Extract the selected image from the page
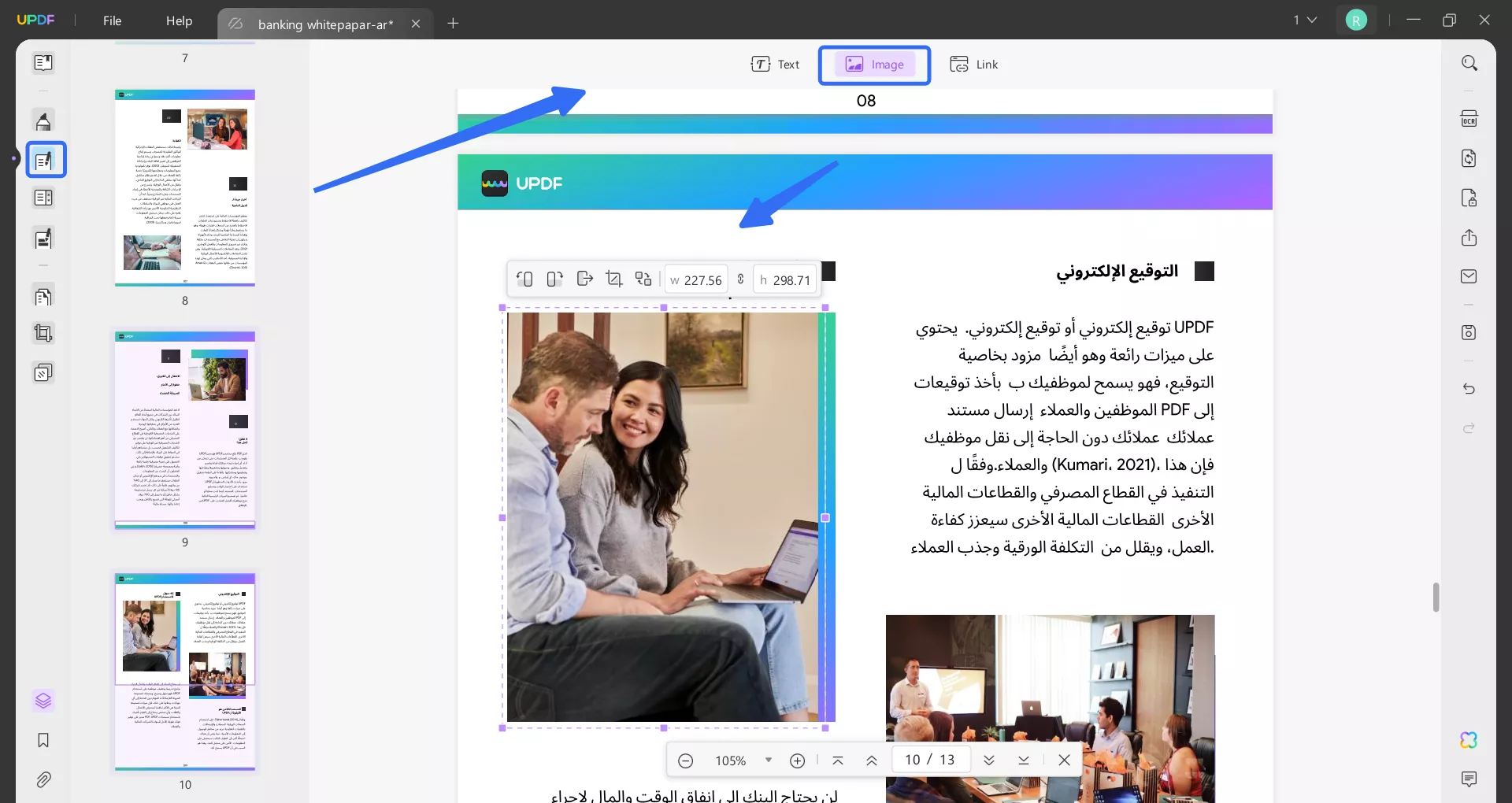 coord(584,279)
